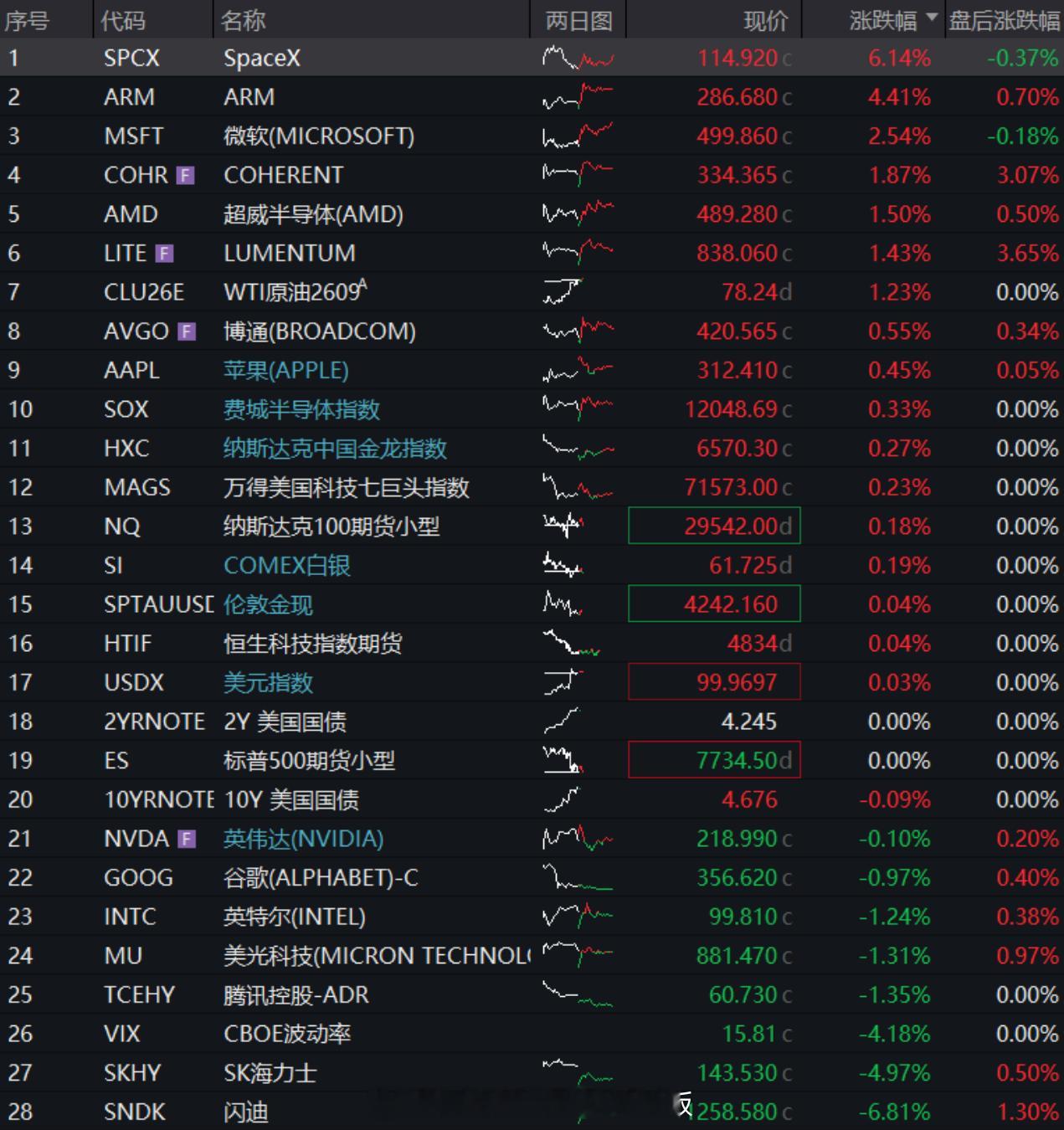Open the 费城半导体指数 link
1064x1130 pixels.
[301, 409]
